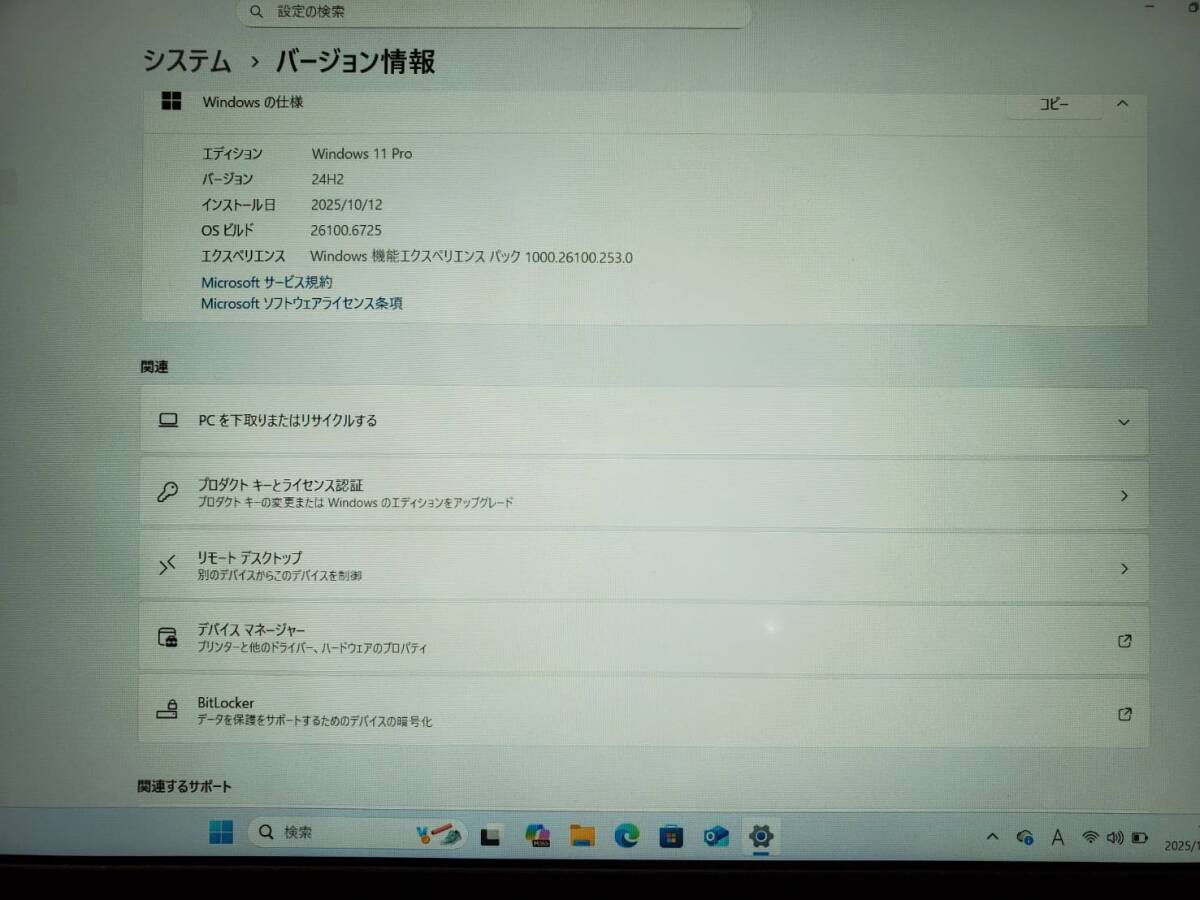Click the BitLocker lock drive icon
The width and height of the screenshot is (1200, 900).
pos(168,710)
